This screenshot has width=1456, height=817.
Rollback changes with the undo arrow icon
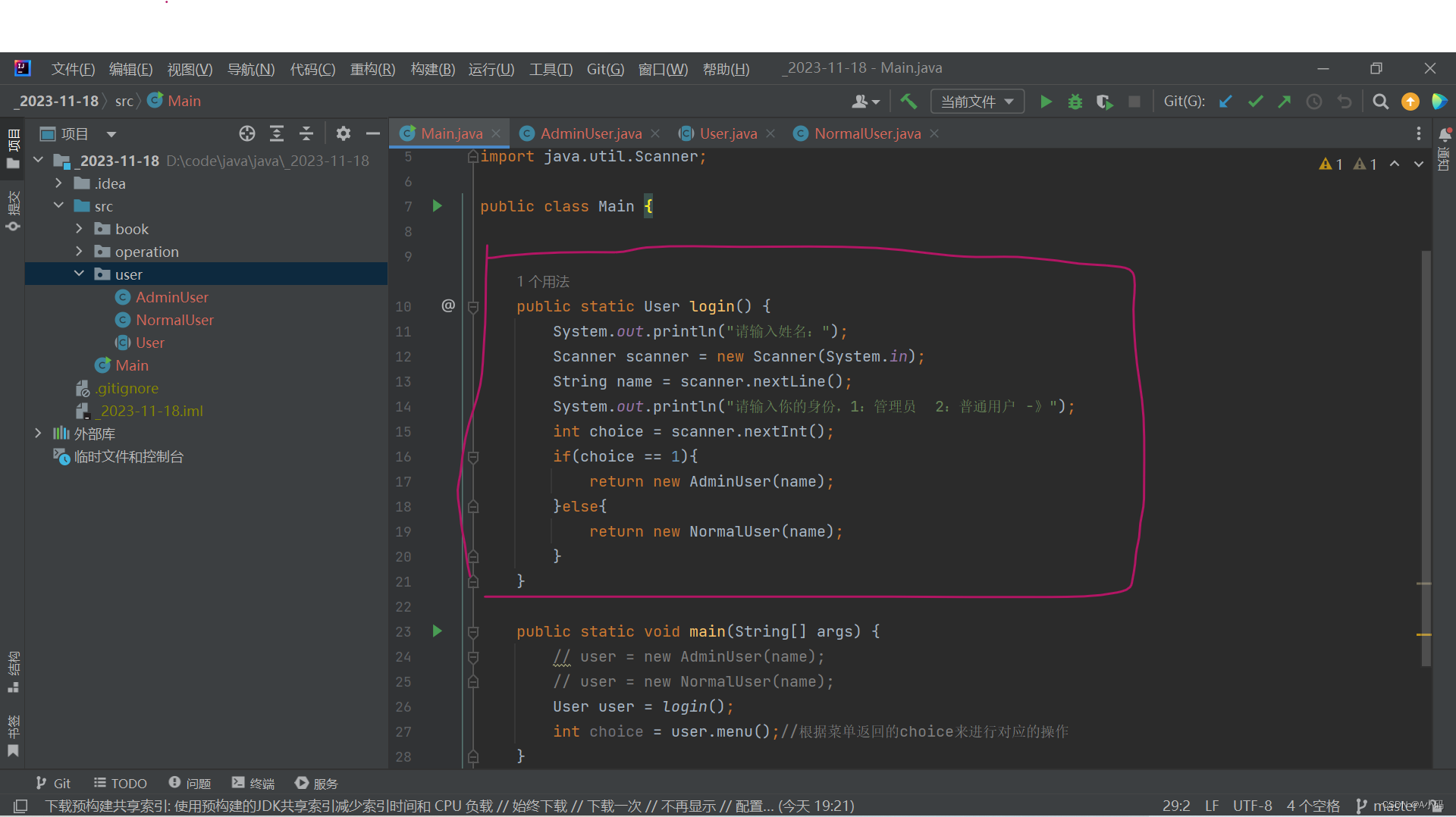[x=1345, y=102]
